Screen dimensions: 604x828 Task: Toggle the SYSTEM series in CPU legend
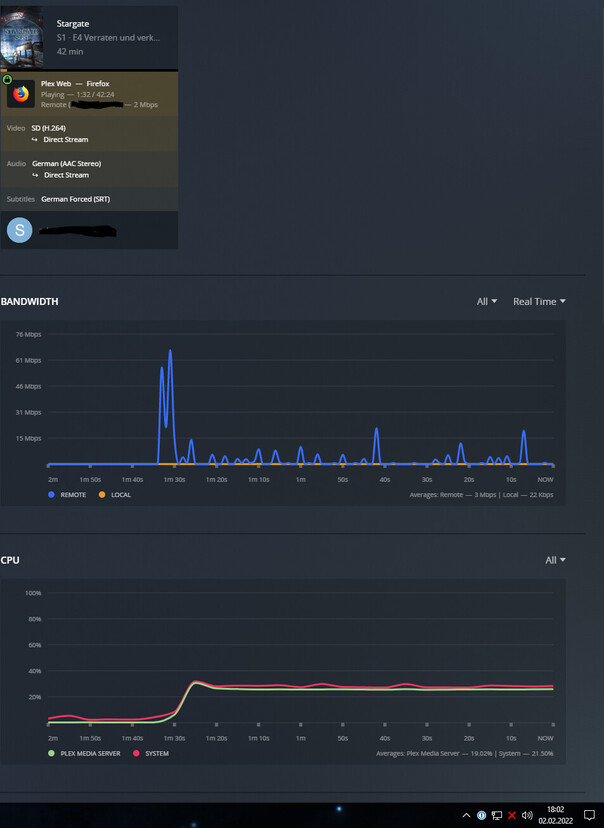151,754
